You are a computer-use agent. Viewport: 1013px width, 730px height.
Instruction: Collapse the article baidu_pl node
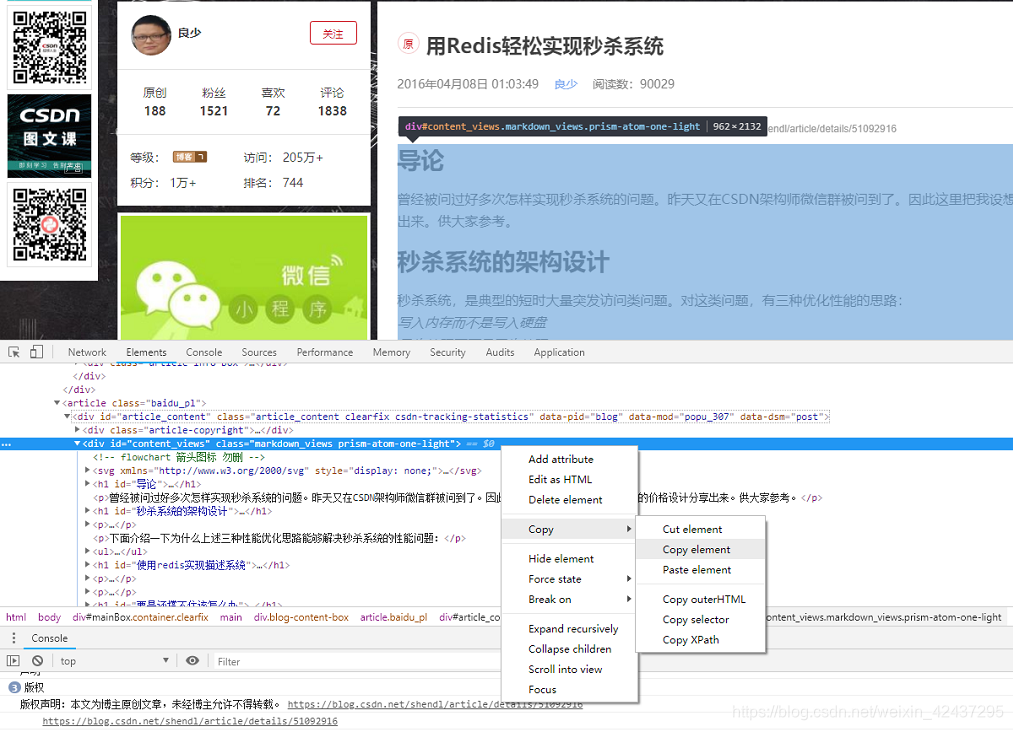coord(57,402)
